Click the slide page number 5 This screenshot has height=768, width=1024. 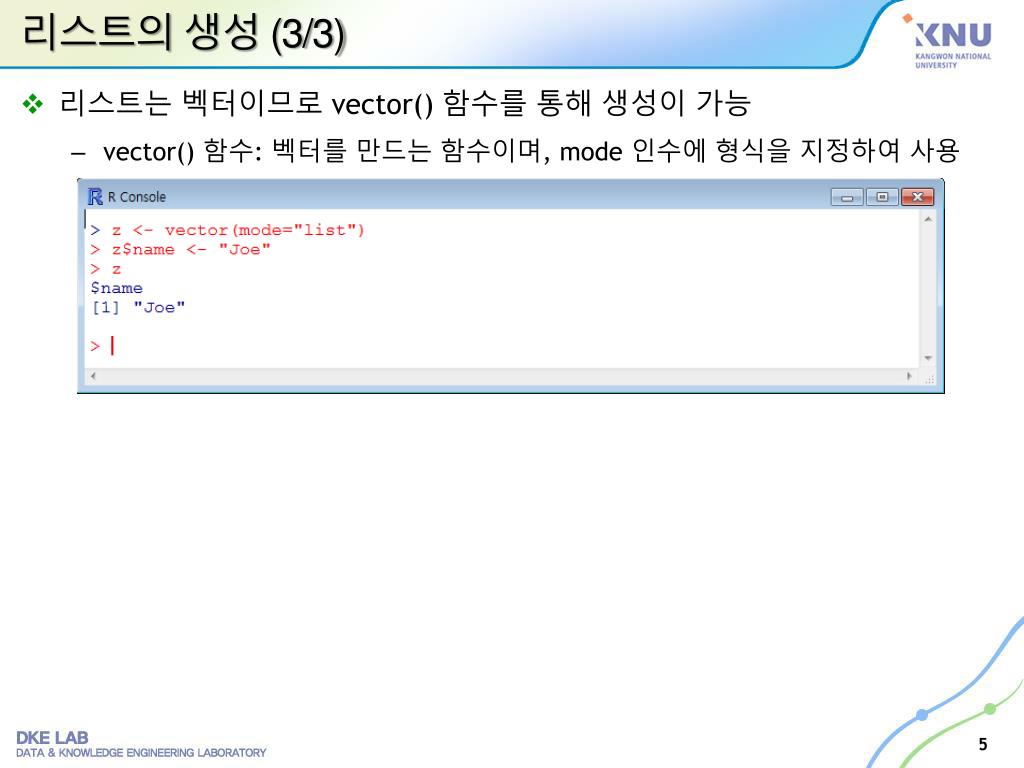point(983,744)
